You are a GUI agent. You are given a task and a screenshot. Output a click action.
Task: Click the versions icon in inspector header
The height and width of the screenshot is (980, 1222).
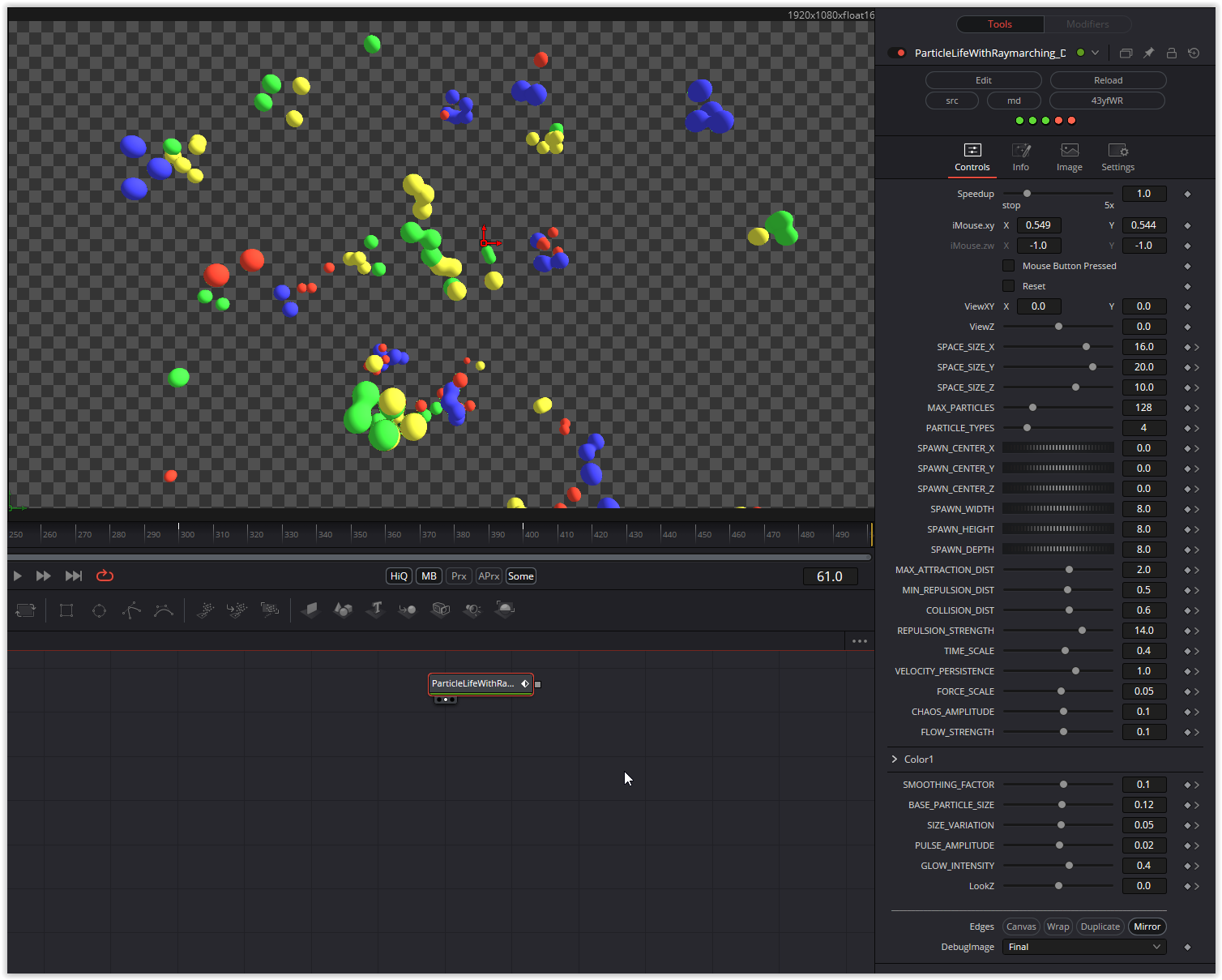click(1126, 53)
